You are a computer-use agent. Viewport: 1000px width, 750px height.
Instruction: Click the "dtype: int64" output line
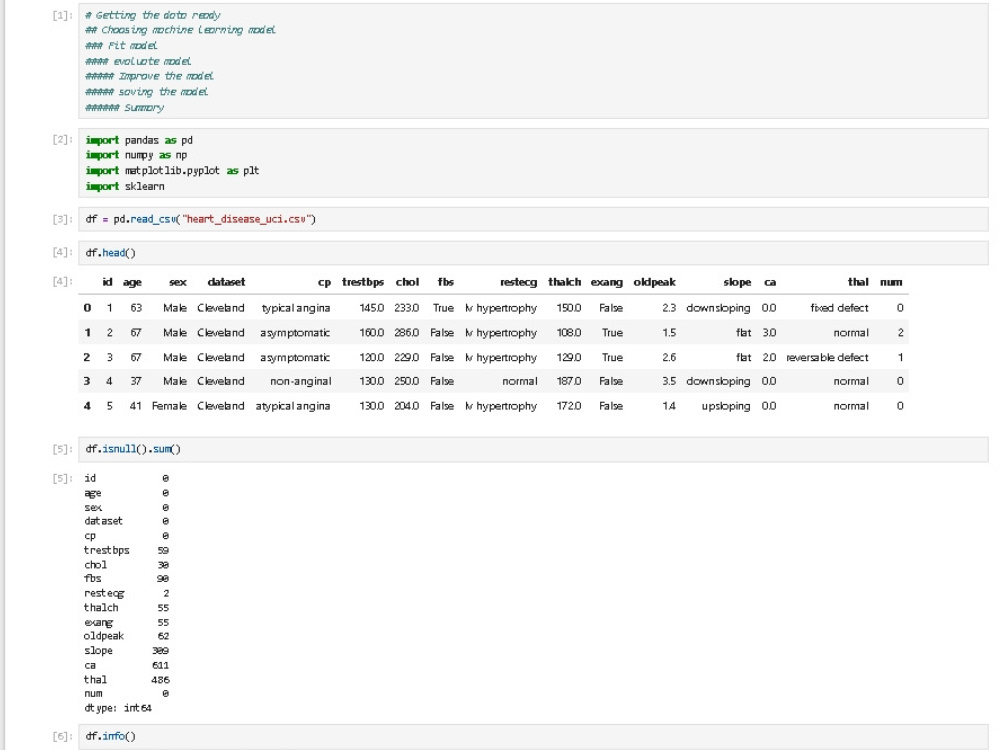pyautogui.click(x=118, y=709)
